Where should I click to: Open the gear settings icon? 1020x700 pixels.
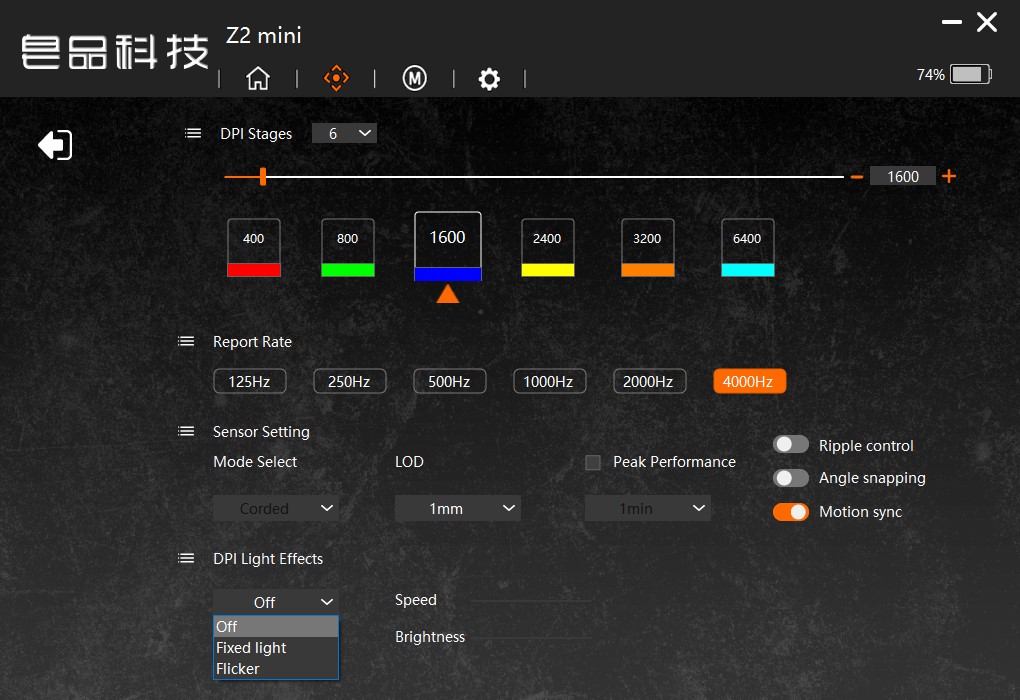coord(489,79)
